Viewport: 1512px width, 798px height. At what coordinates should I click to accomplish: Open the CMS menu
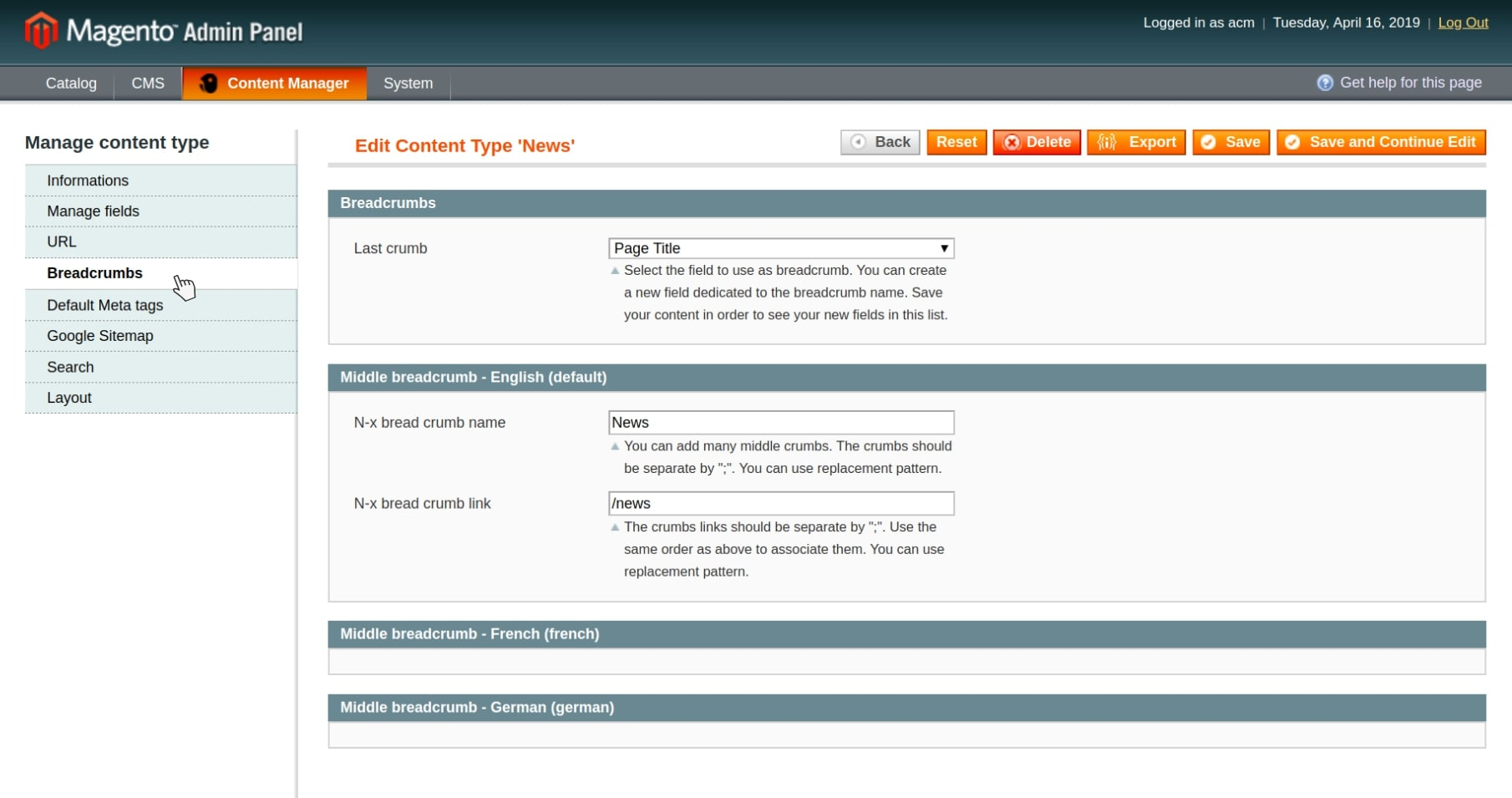[148, 84]
